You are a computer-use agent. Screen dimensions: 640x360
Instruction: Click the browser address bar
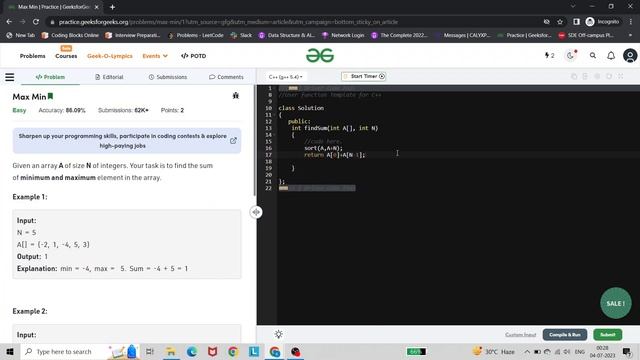[x=294, y=22]
